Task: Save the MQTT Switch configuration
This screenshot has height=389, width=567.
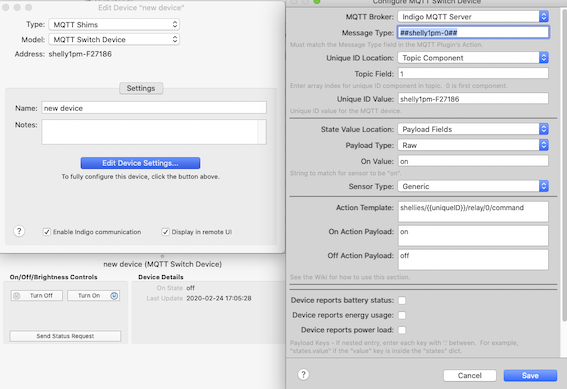Action: (x=530, y=376)
